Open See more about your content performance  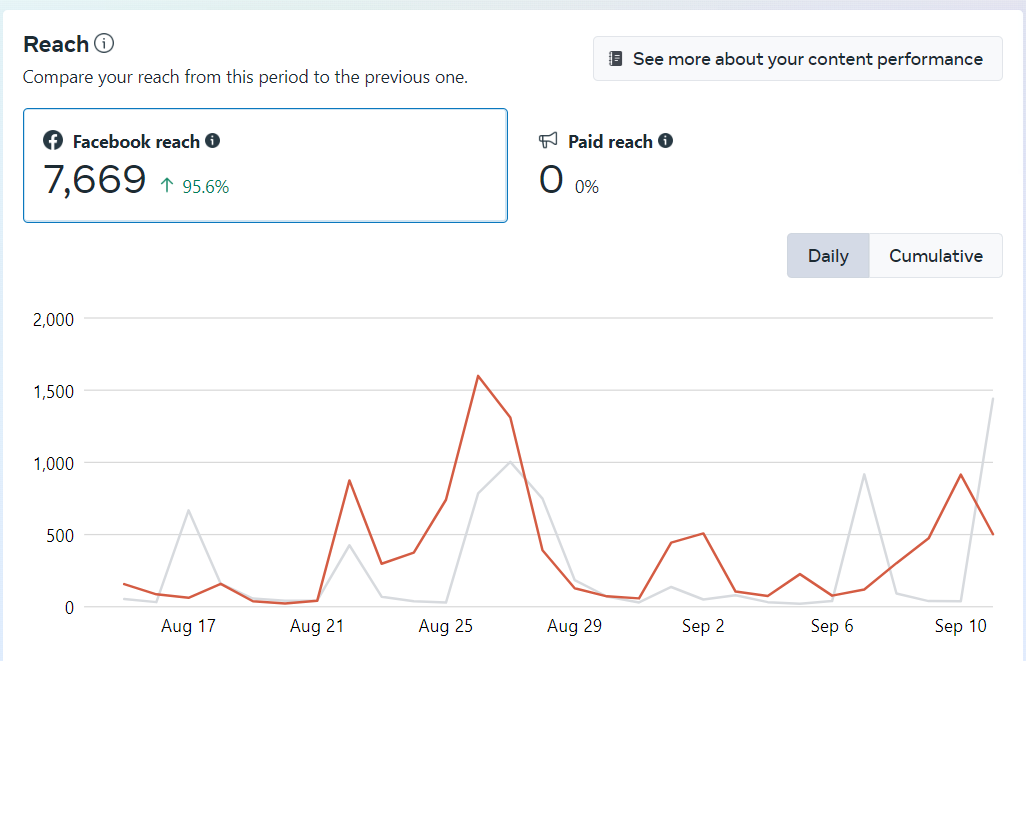pyautogui.click(x=797, y=59)
